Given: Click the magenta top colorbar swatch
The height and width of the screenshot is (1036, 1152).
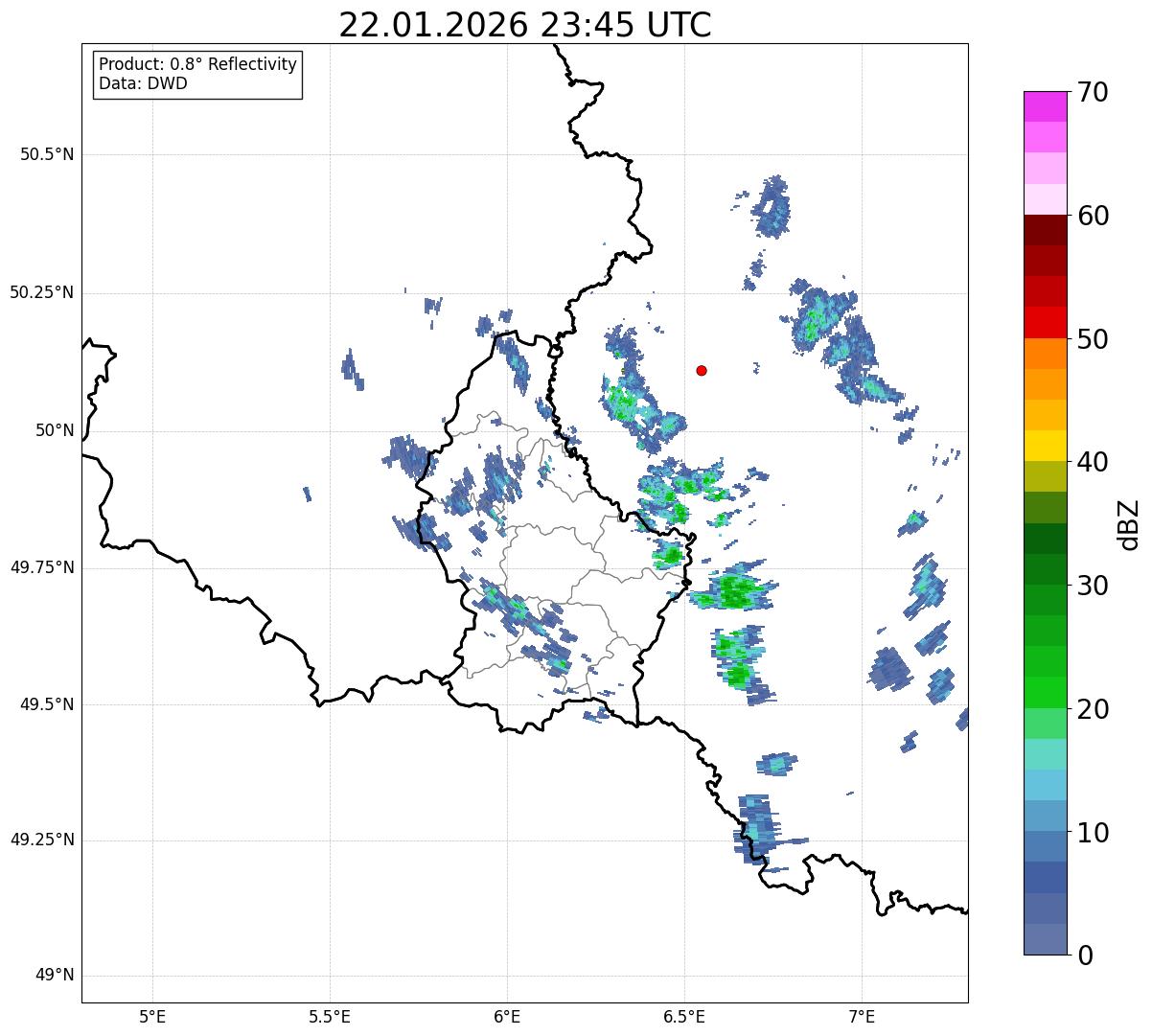Looking at the screenshot, I should (1045, 106).
